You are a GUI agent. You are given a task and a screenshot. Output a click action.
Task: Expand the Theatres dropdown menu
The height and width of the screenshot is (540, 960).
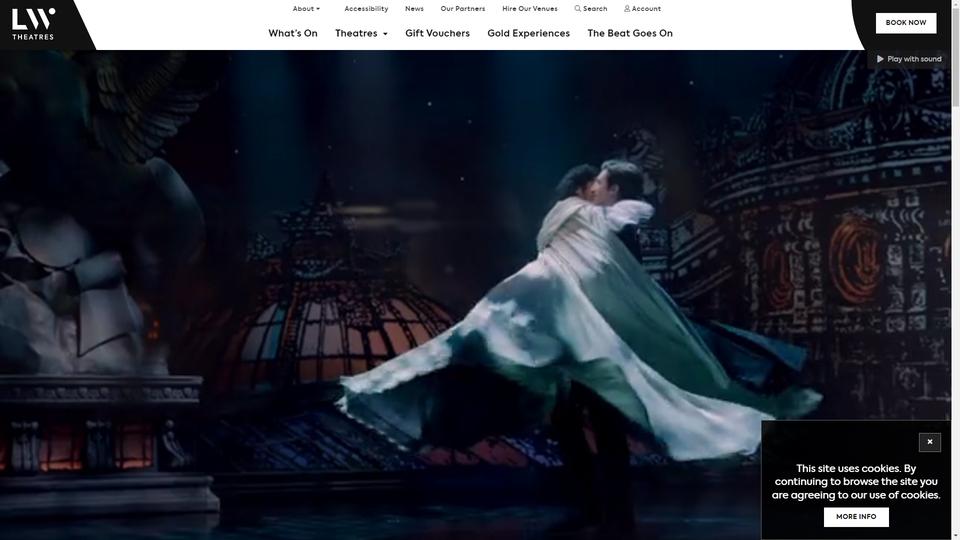coord(361,33)
